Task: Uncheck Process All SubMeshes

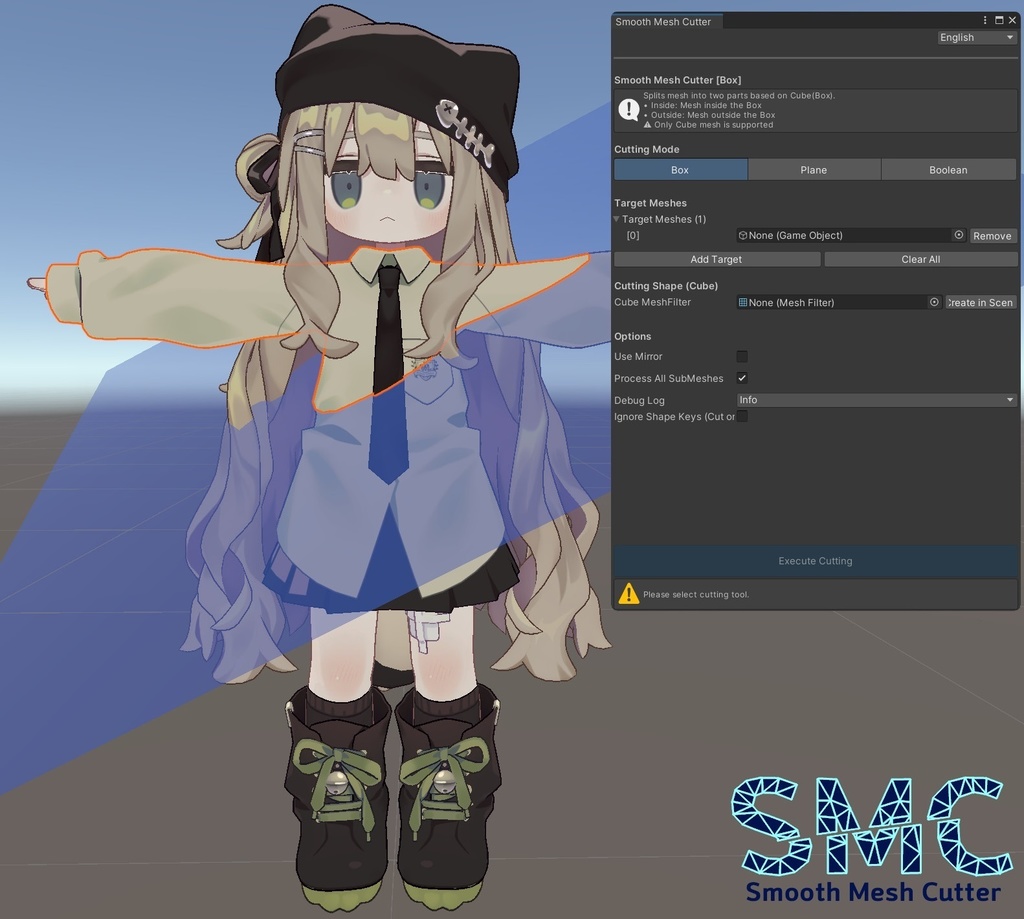Action: pos(741,378)
